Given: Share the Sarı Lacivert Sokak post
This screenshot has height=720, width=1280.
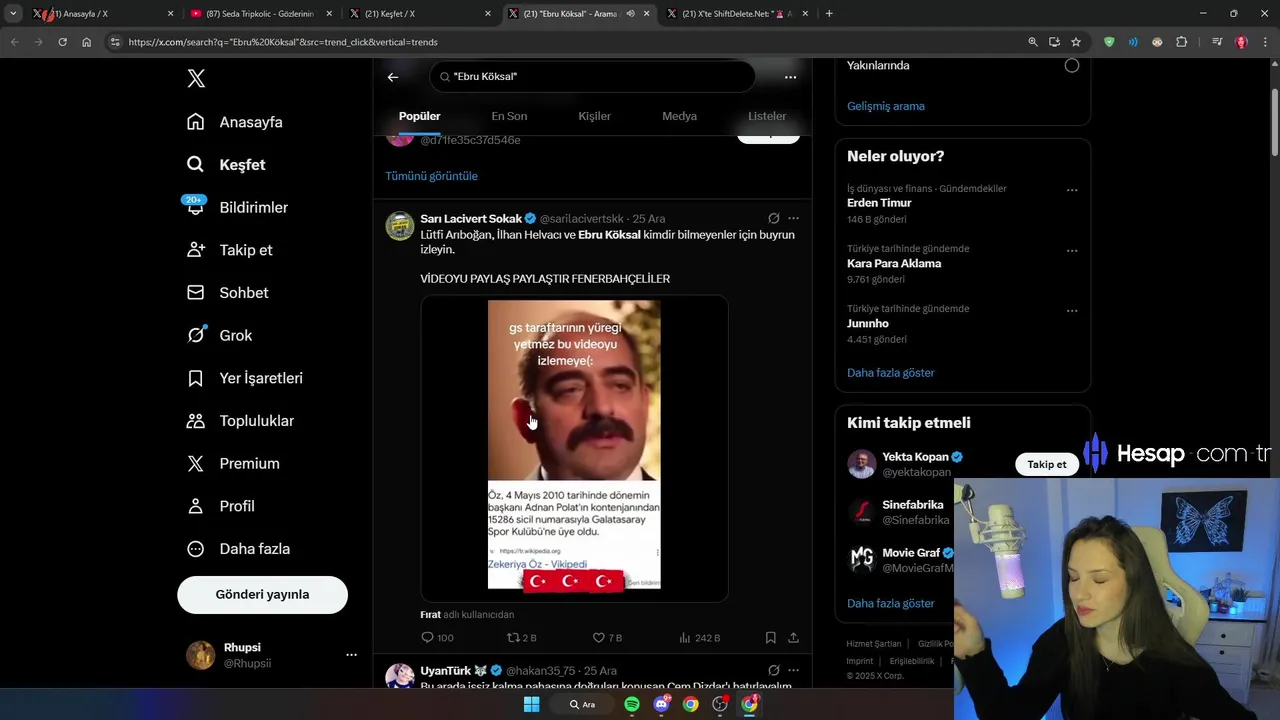Looking at the screenshot, I should click(x=793, y=638).
